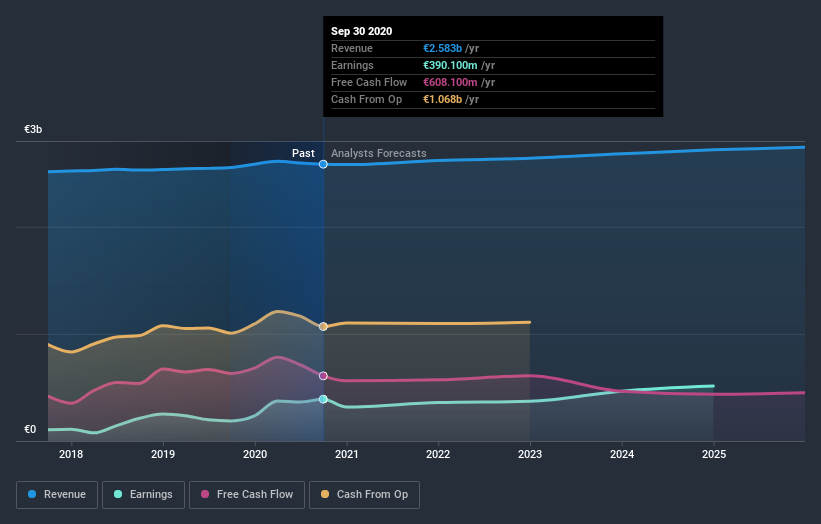Viewport: 821px width, 524px height.
Task: Click the Revenue data point marker
Action: click(323, 164)
